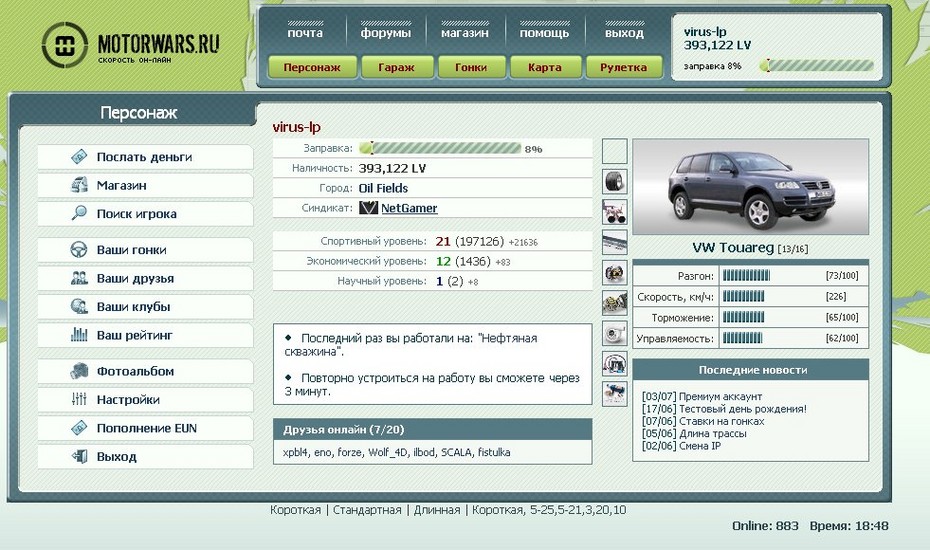Click the NetGamer syndicate emblem icon
930x550 pixels.
tap(368, 208)
